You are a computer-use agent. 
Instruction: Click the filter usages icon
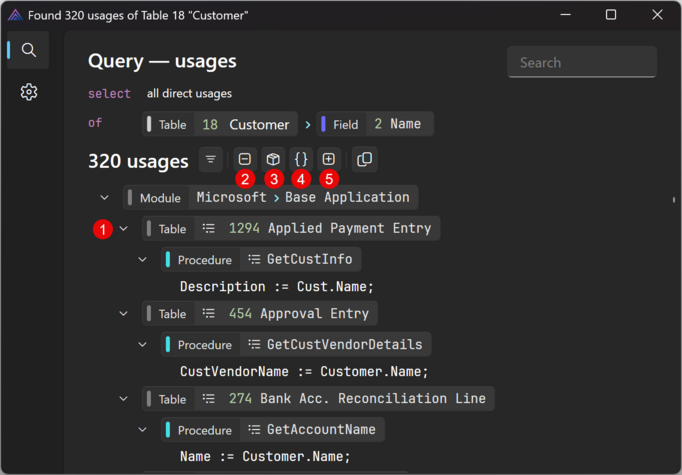(211, 160)
